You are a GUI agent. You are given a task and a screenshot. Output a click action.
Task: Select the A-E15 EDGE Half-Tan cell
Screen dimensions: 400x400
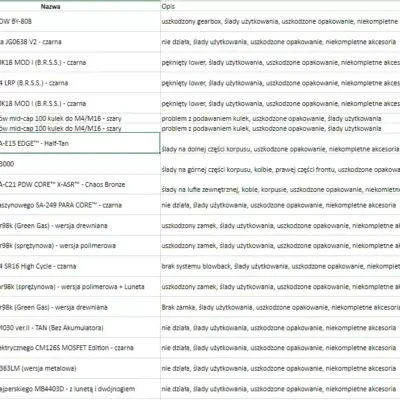point(80,143)
